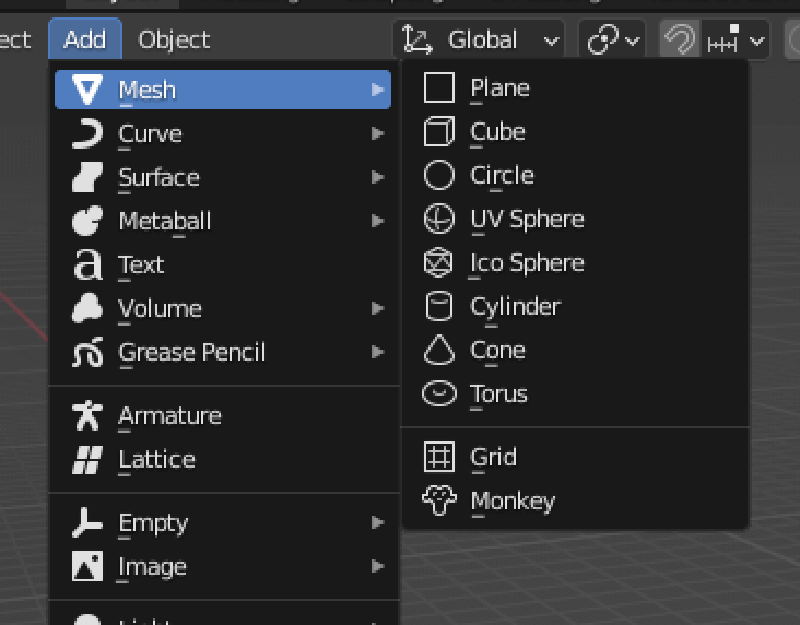
Task: Click the Circle mesh icon
Action: 439,176
